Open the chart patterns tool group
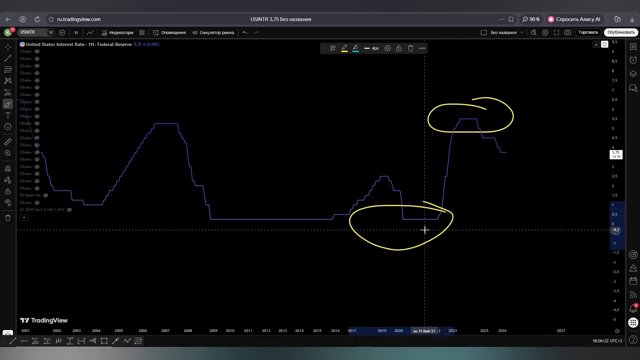The width and height of the screenshot is (640, 360). 8,81
